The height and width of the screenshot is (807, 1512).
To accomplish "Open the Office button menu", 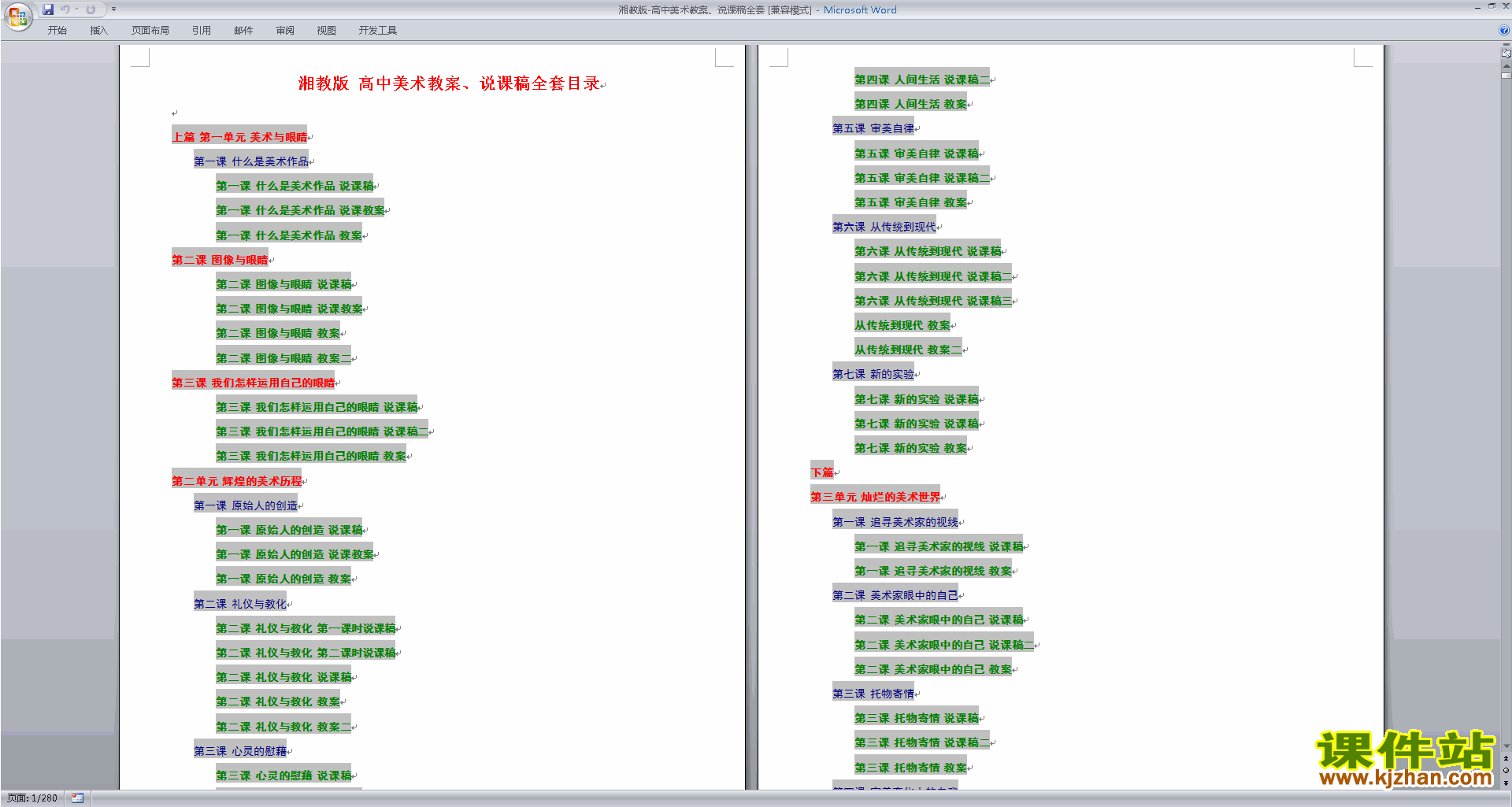I will tap(17, 17).
